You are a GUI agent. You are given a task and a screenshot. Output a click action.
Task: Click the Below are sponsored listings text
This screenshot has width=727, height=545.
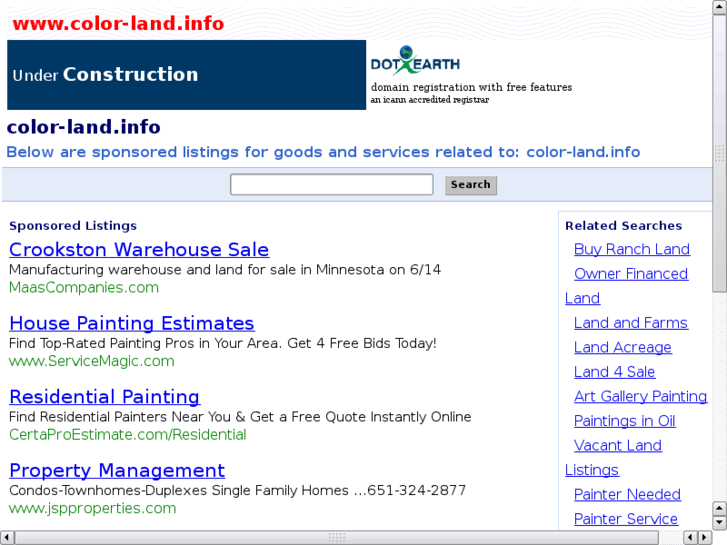323,152
